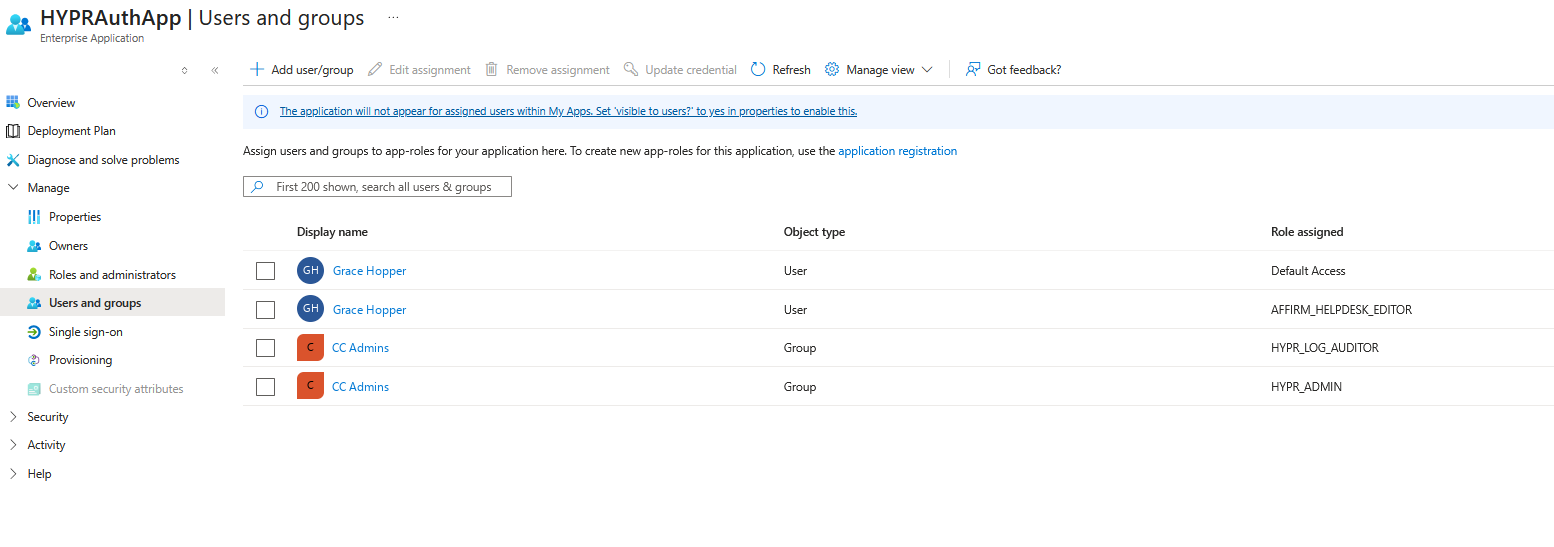Open the Security section label
This screenshot has width=1554, height=547.
pyautogui.click(x=48, y=417)
